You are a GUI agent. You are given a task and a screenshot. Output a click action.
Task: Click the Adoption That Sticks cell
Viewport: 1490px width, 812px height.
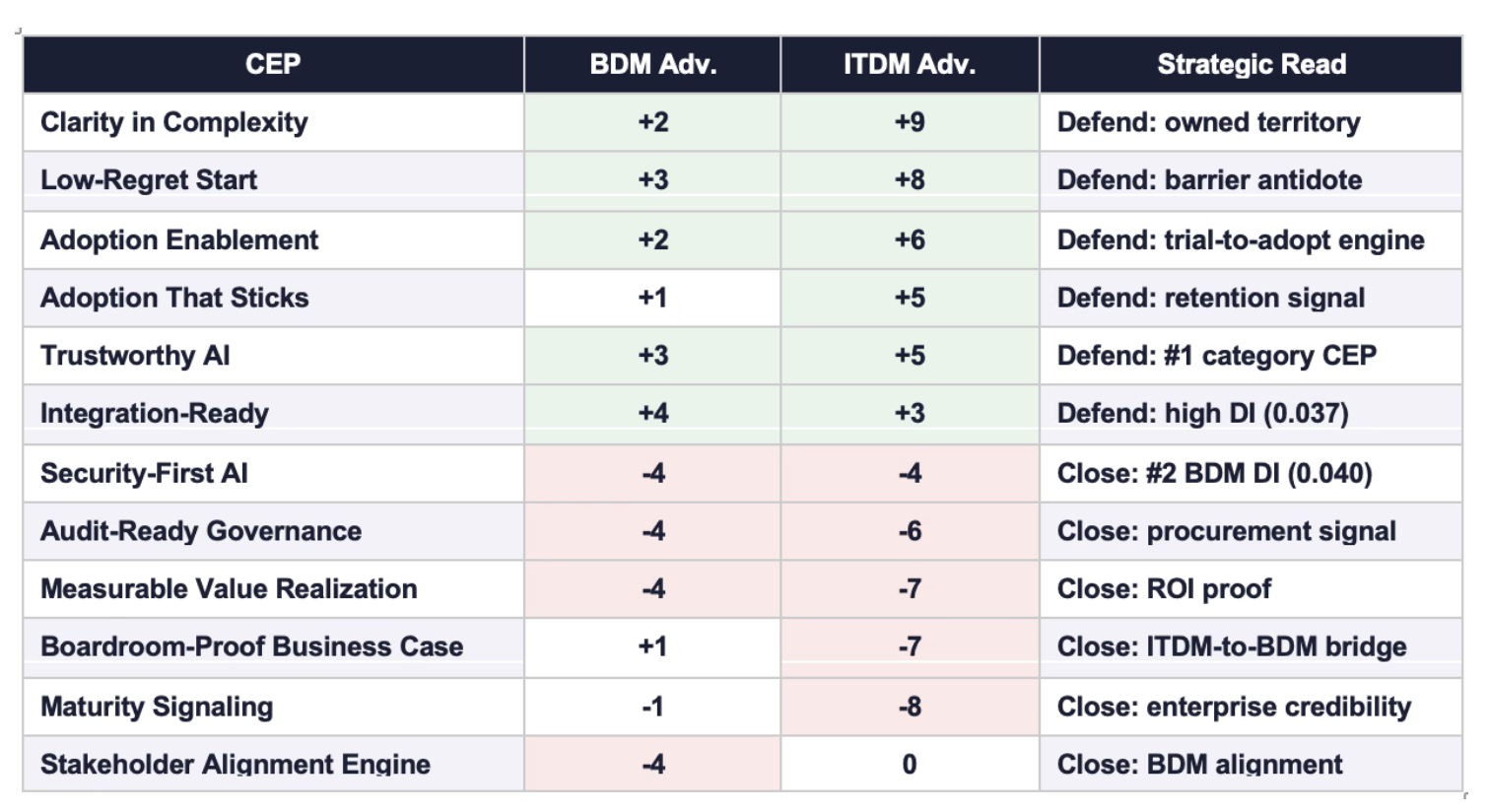click(174, 298)
